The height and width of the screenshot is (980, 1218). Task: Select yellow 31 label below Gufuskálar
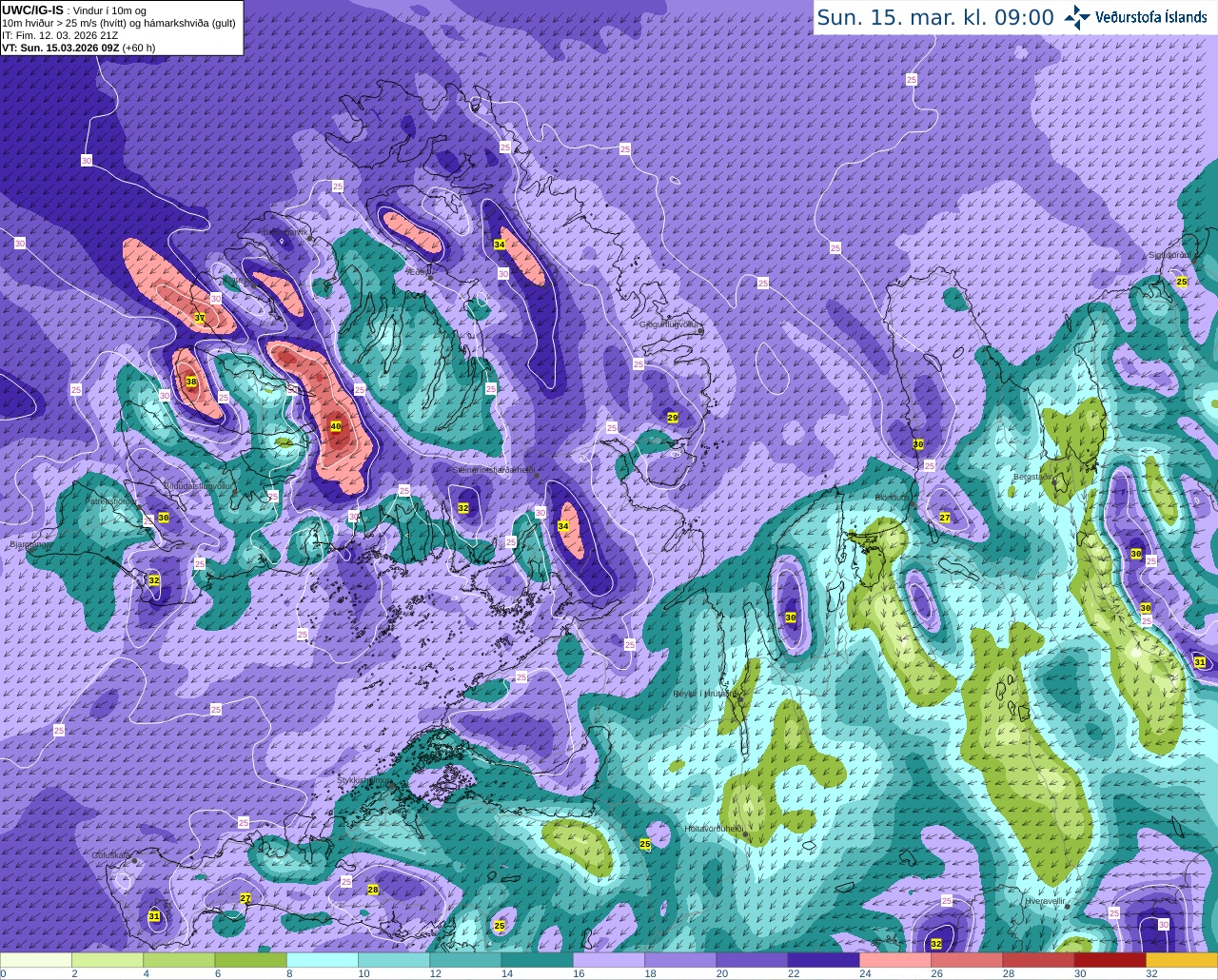(x=154, y=916)
